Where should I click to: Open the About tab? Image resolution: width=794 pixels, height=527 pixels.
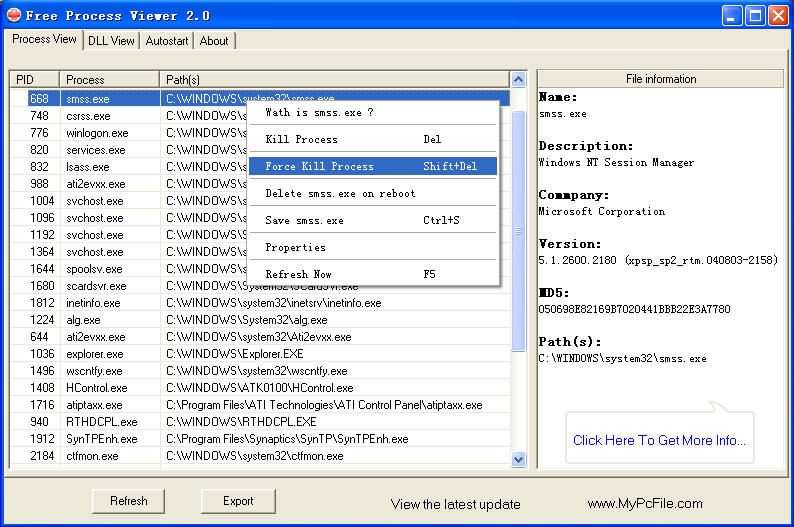(214, 41)
